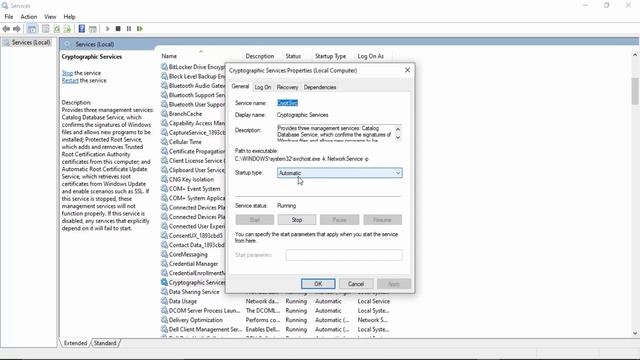Click the Credential Manager service icon
The image size is (640, 360).
164,264
